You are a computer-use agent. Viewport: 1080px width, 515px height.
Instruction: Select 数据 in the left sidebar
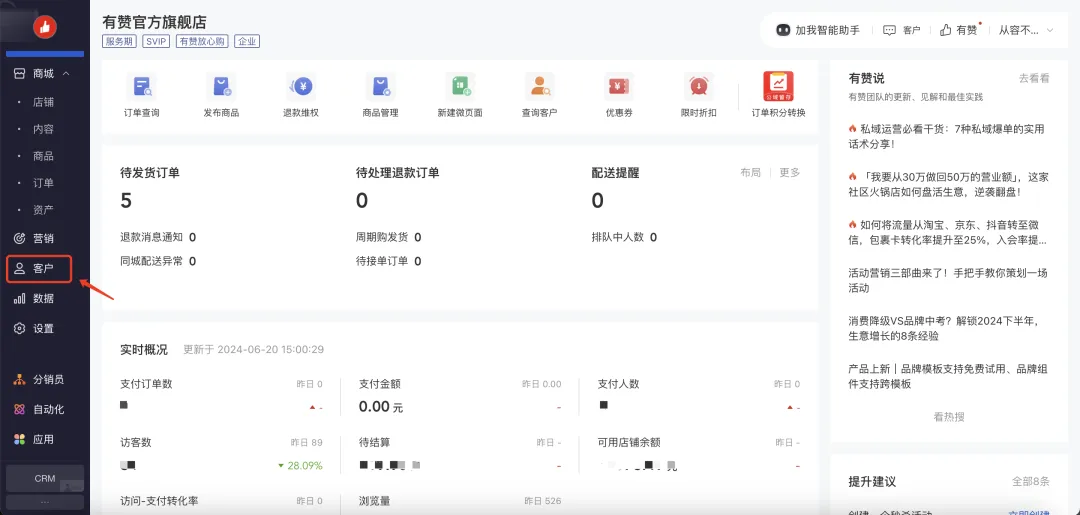click(x=42, y=298)
